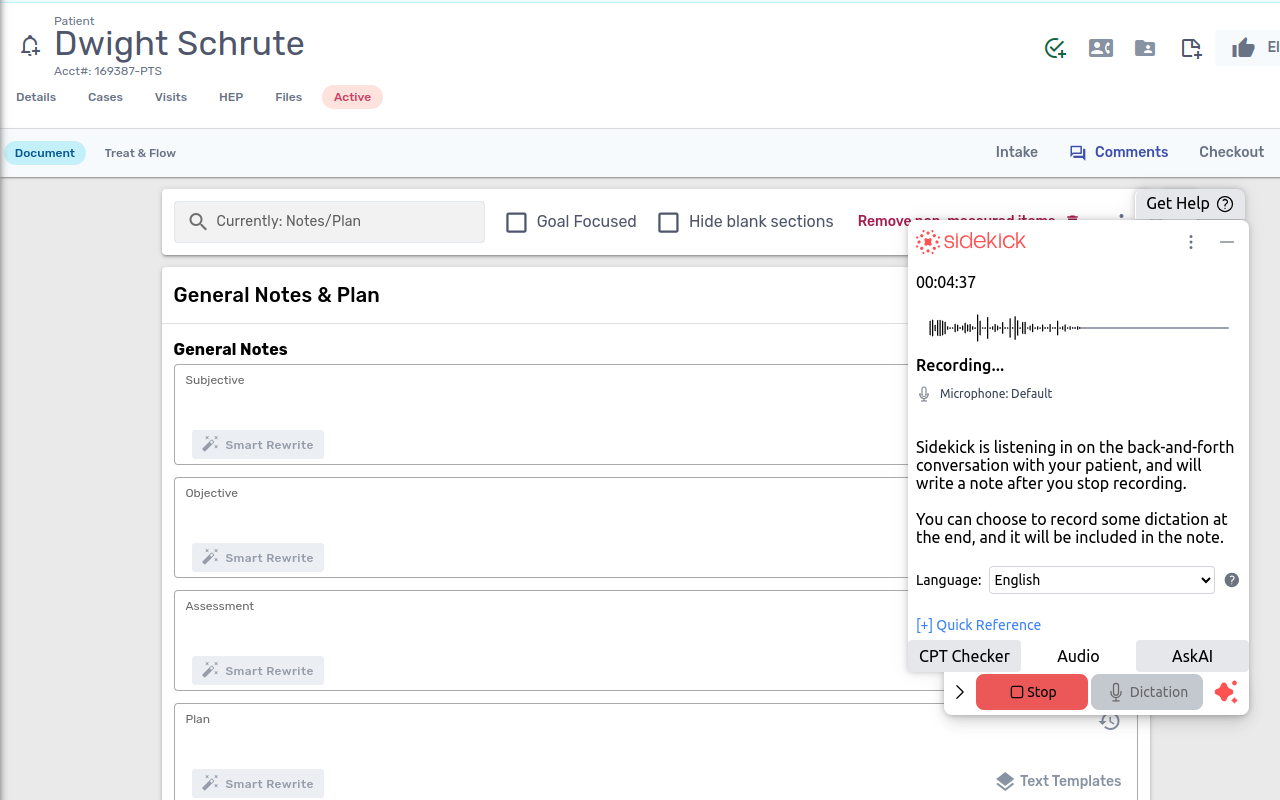The width and height of the screenshot is (1280, 800).
Task: Click the Get Help button
Action: (1190, 204)
